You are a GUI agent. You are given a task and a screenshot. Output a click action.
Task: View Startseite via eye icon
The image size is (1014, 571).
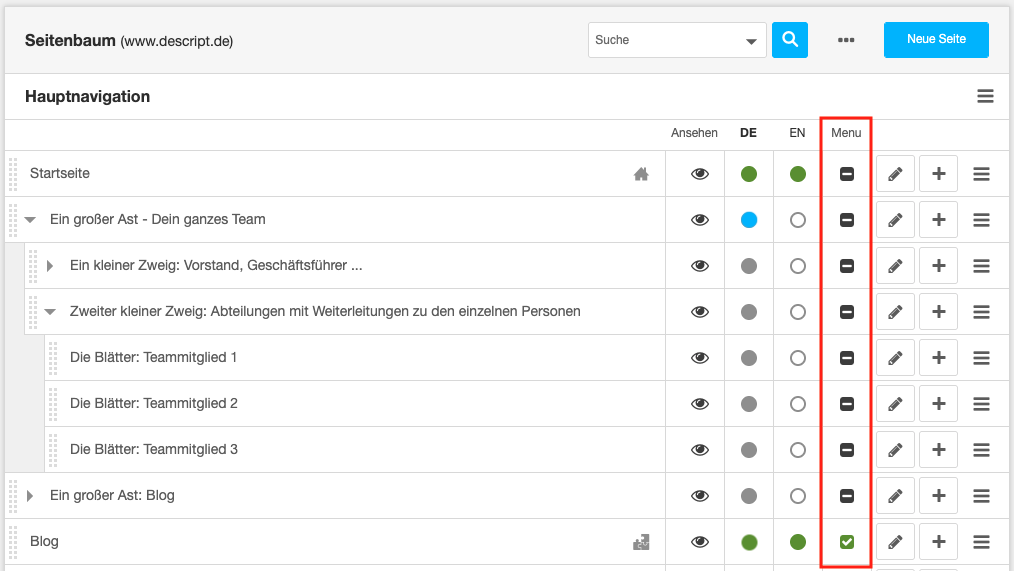[x=700, y=174]
